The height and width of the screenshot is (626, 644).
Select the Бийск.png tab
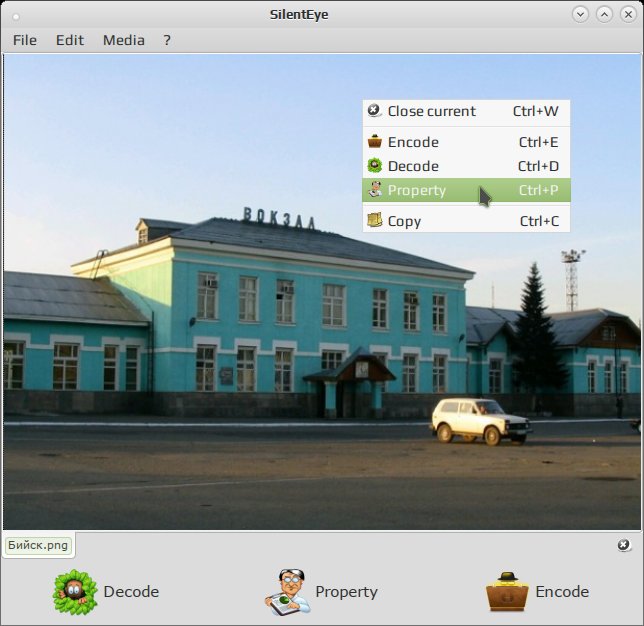pyautogui.click(x=38, y=545)
